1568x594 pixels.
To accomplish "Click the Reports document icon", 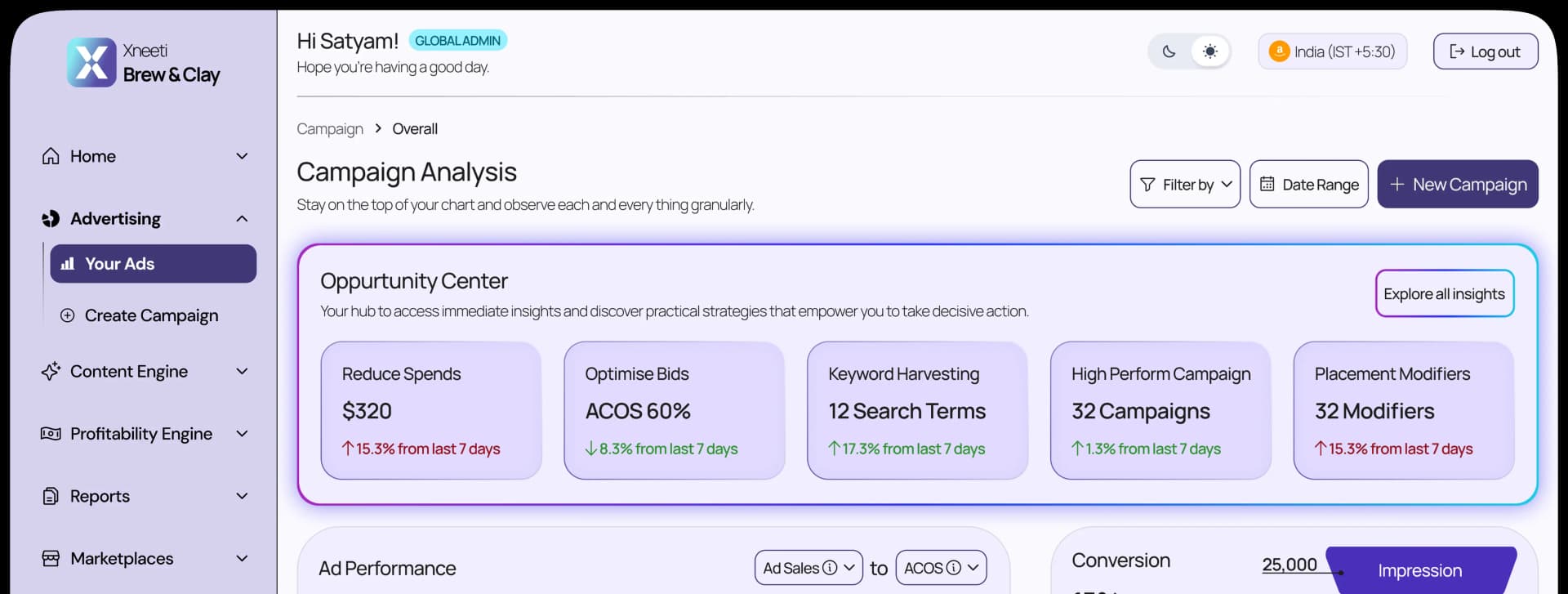I will click(x=51, y=496).
